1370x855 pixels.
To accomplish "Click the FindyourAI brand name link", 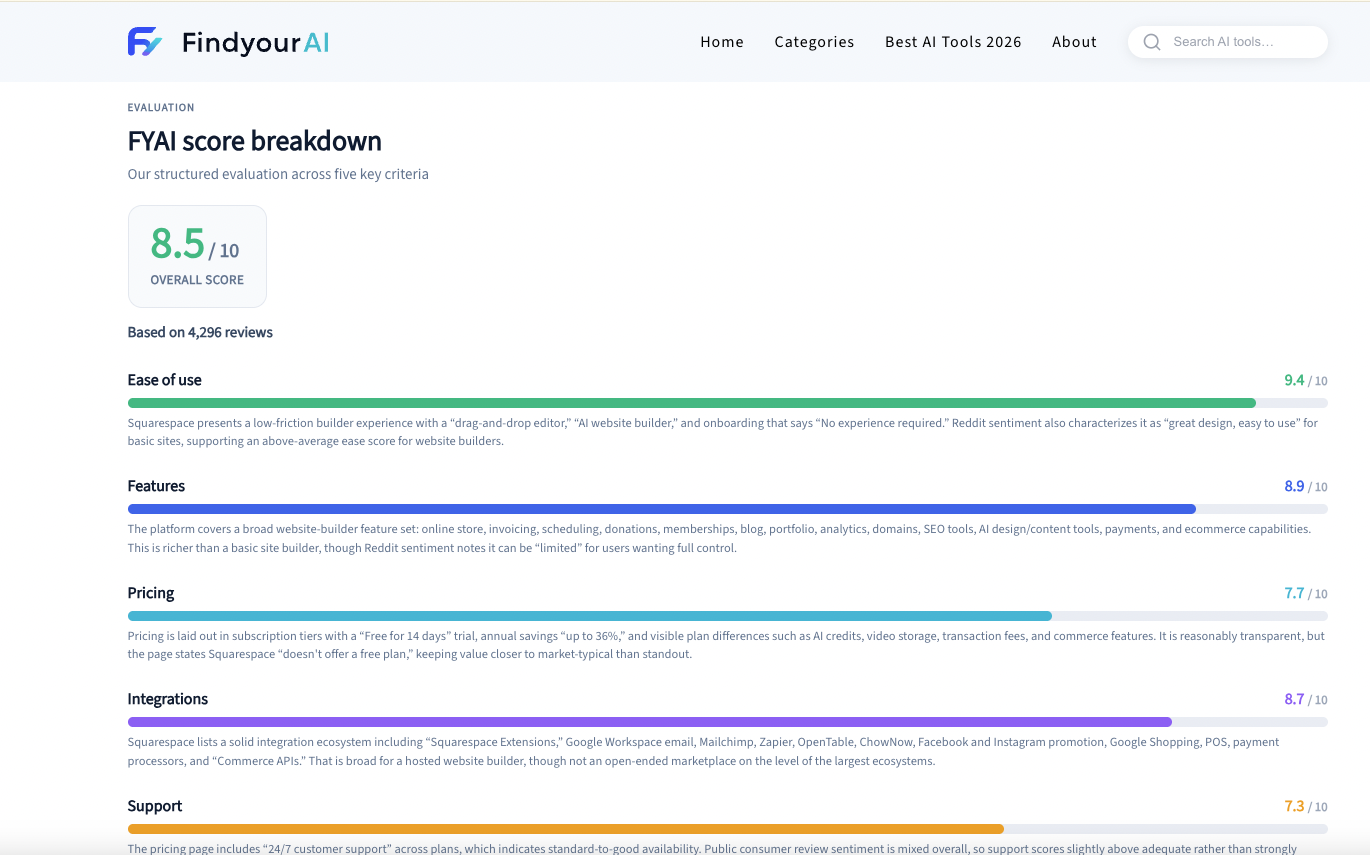I will (x=255, y=42).
